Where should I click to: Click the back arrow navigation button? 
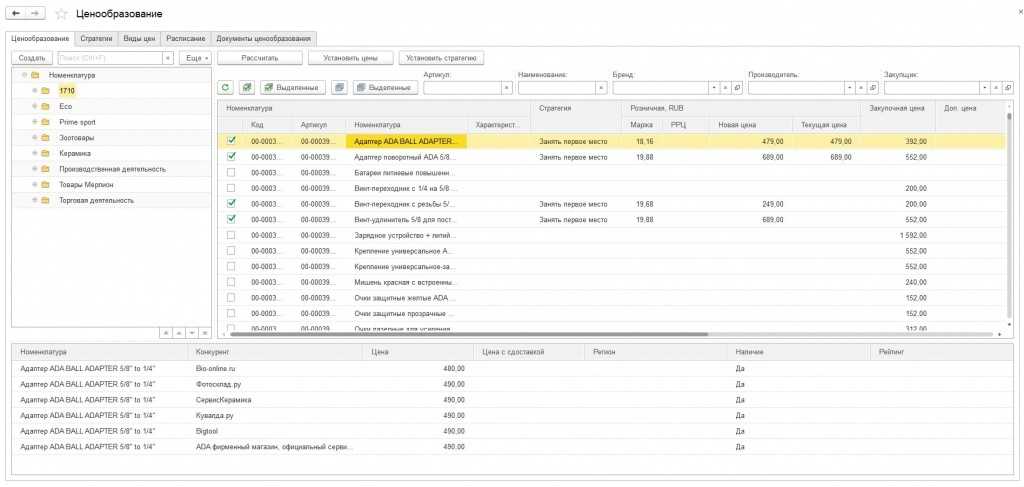pos(15,13)
